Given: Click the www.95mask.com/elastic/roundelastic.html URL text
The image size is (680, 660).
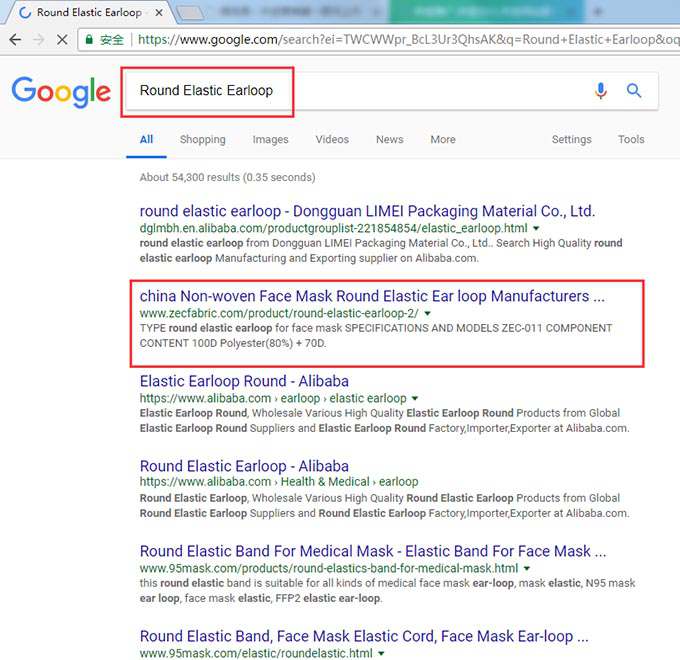Looking at the screenshot, I should (256, 653).
